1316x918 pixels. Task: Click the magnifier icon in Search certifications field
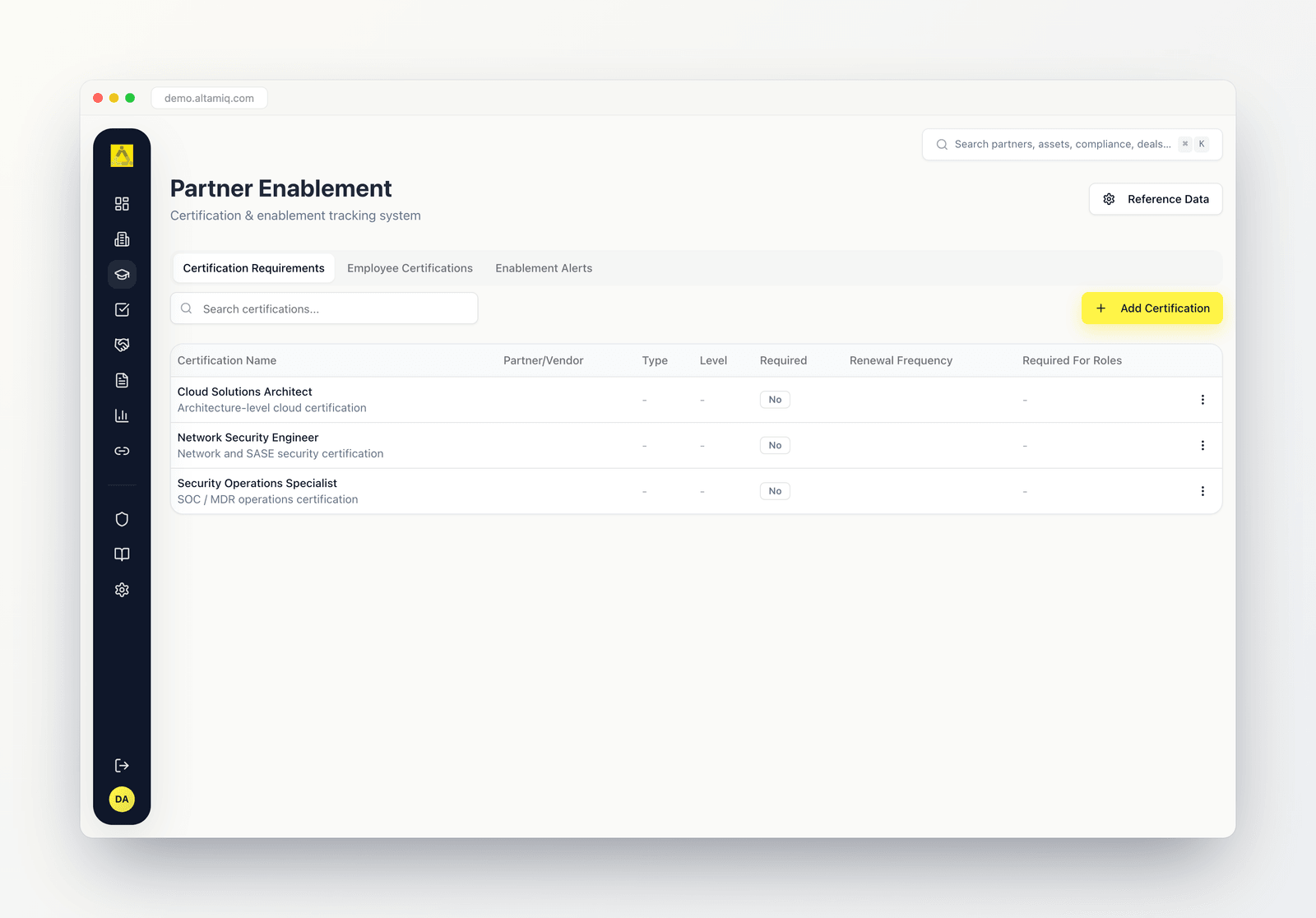[187, 308]
